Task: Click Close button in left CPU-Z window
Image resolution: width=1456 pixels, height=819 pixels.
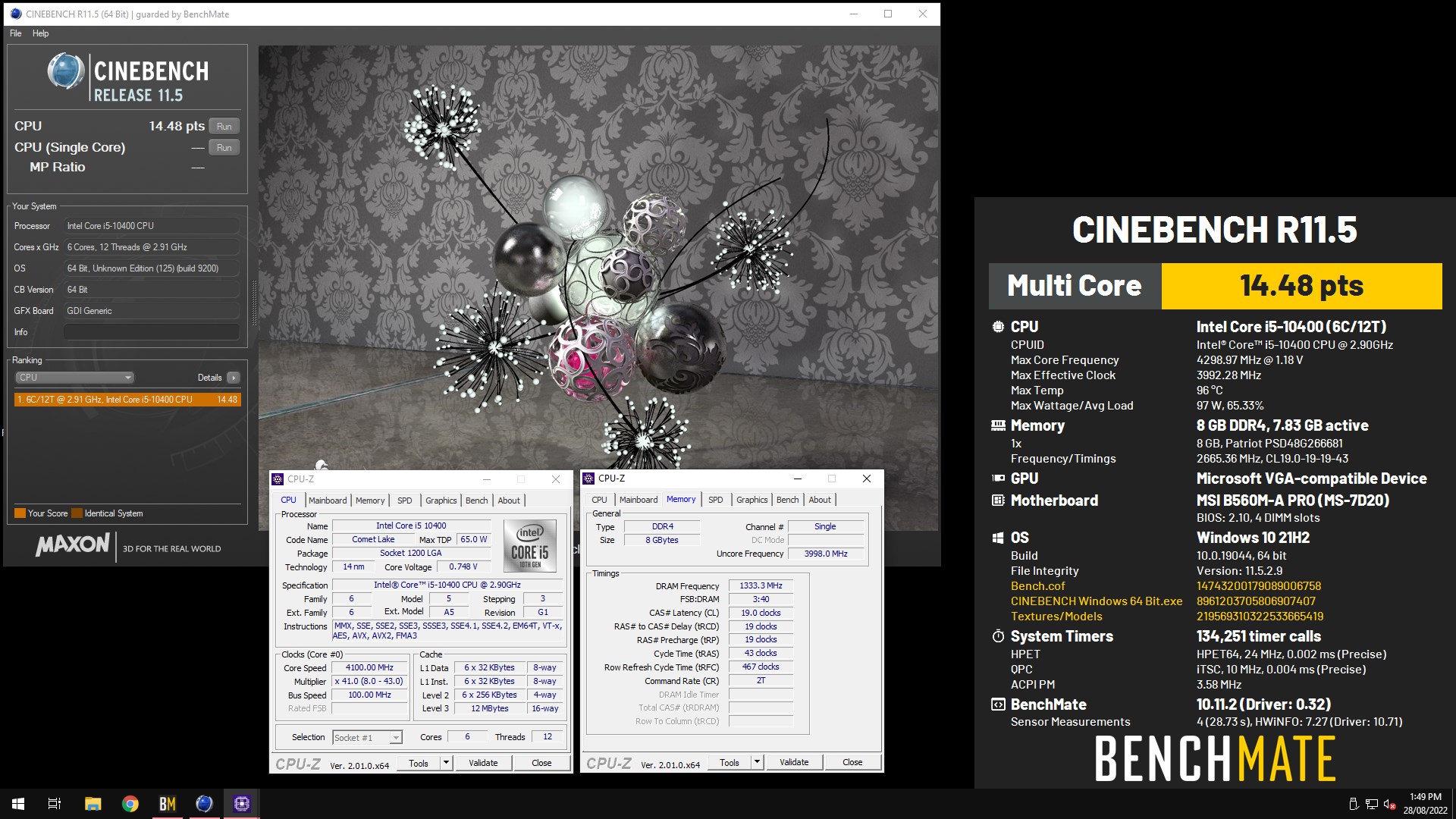Action: pyautogui.click(x=541, y=764)
